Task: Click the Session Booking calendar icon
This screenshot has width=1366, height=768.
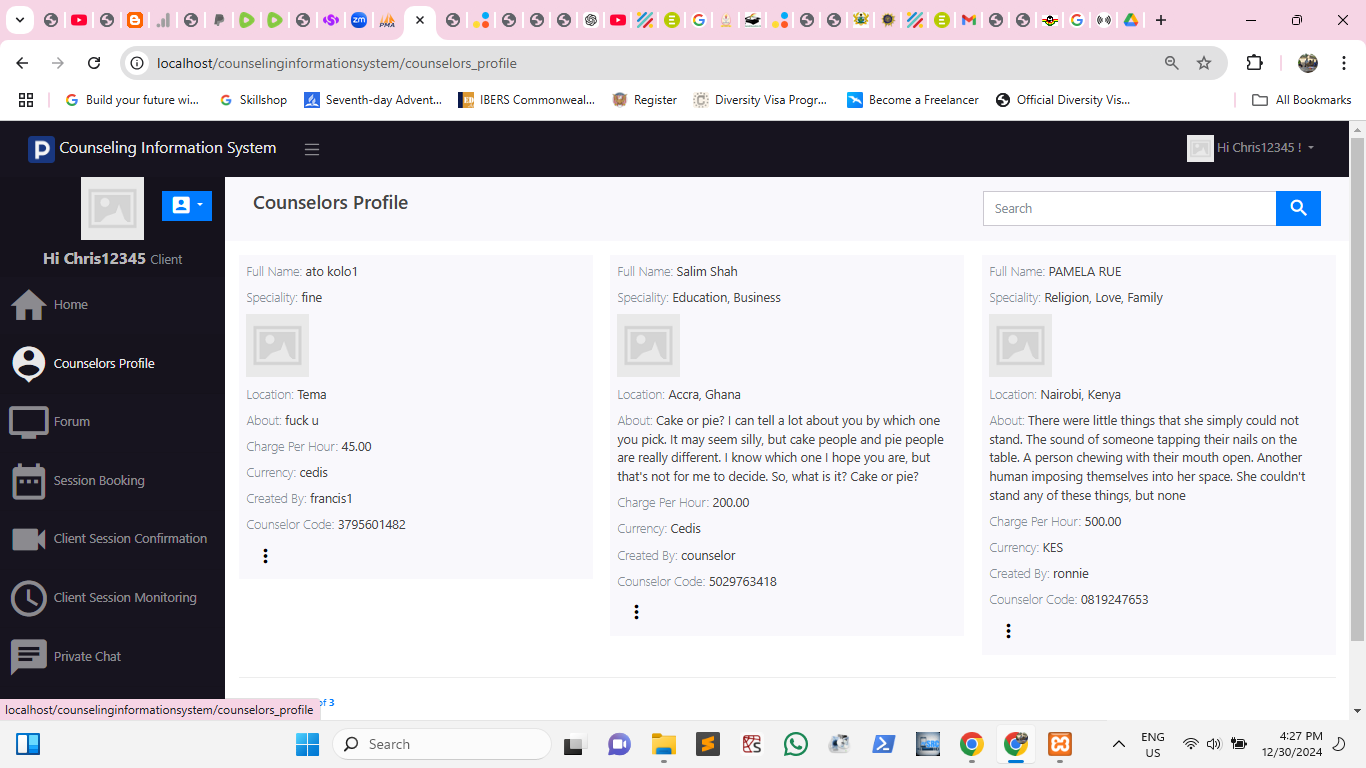Action: 29,481
